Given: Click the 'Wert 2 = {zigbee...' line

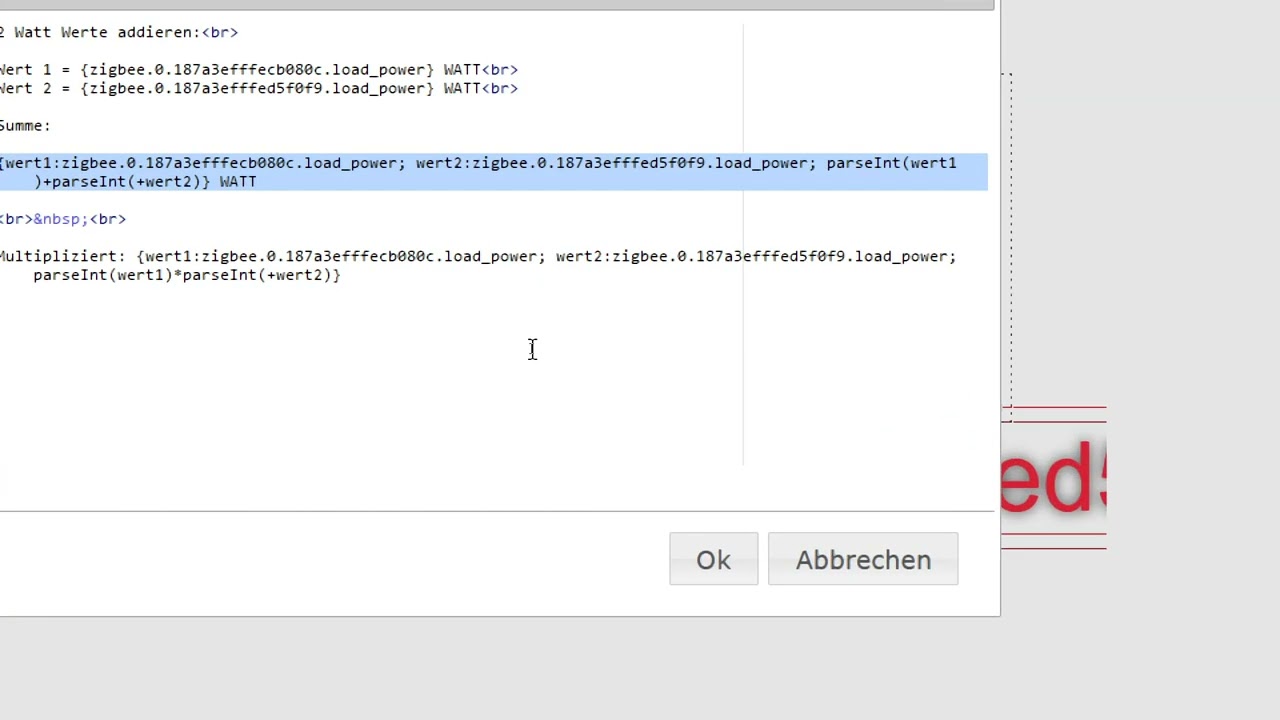Looking at the screenshot, I should (258, 88).
